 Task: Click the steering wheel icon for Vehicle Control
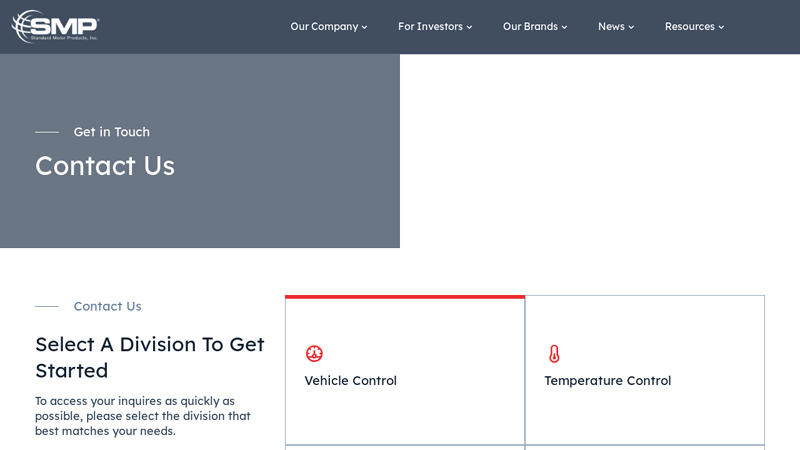pyautogui.click(x=314, y=353)
